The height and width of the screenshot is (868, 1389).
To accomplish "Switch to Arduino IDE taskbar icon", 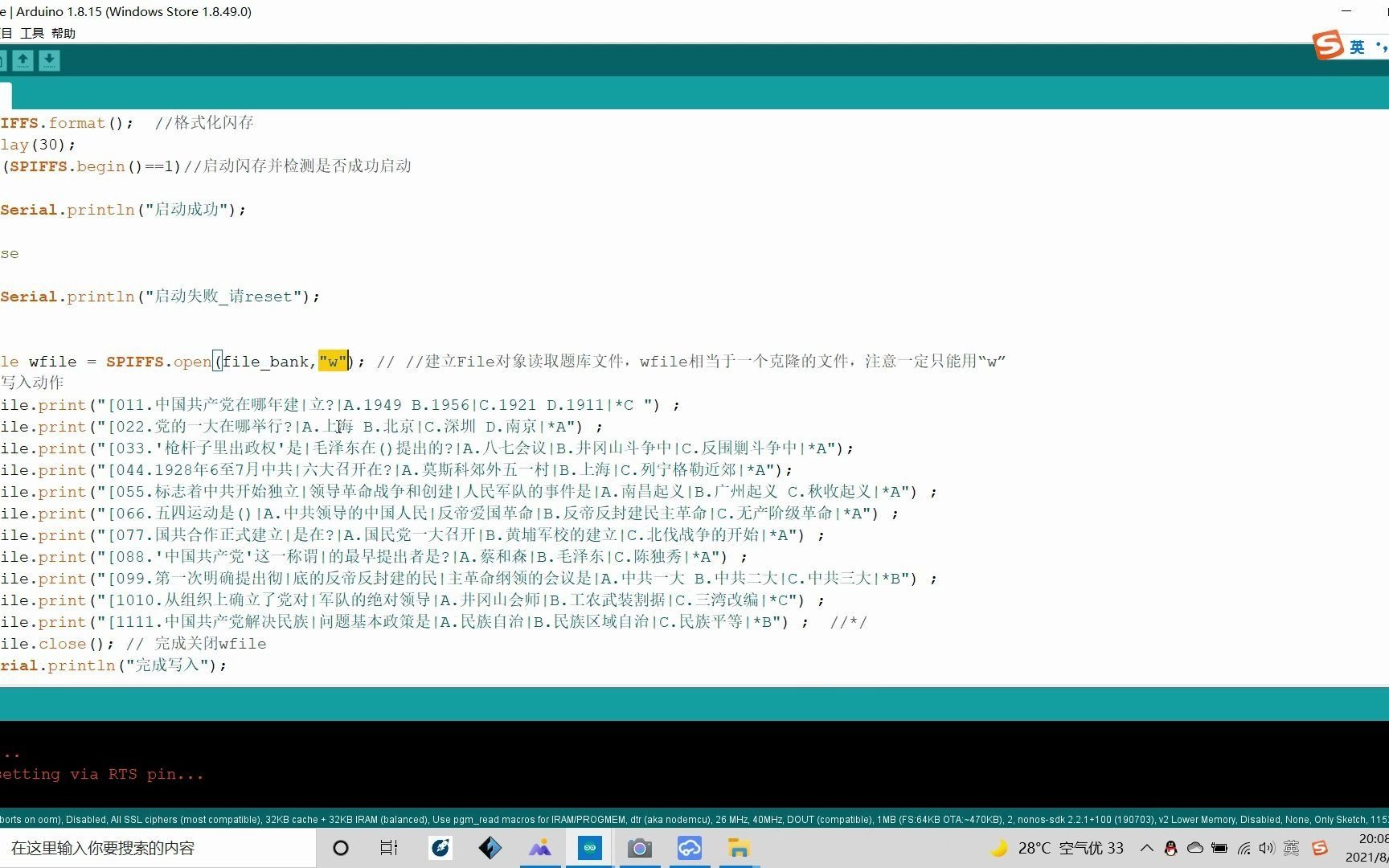I will click(590, 848).
